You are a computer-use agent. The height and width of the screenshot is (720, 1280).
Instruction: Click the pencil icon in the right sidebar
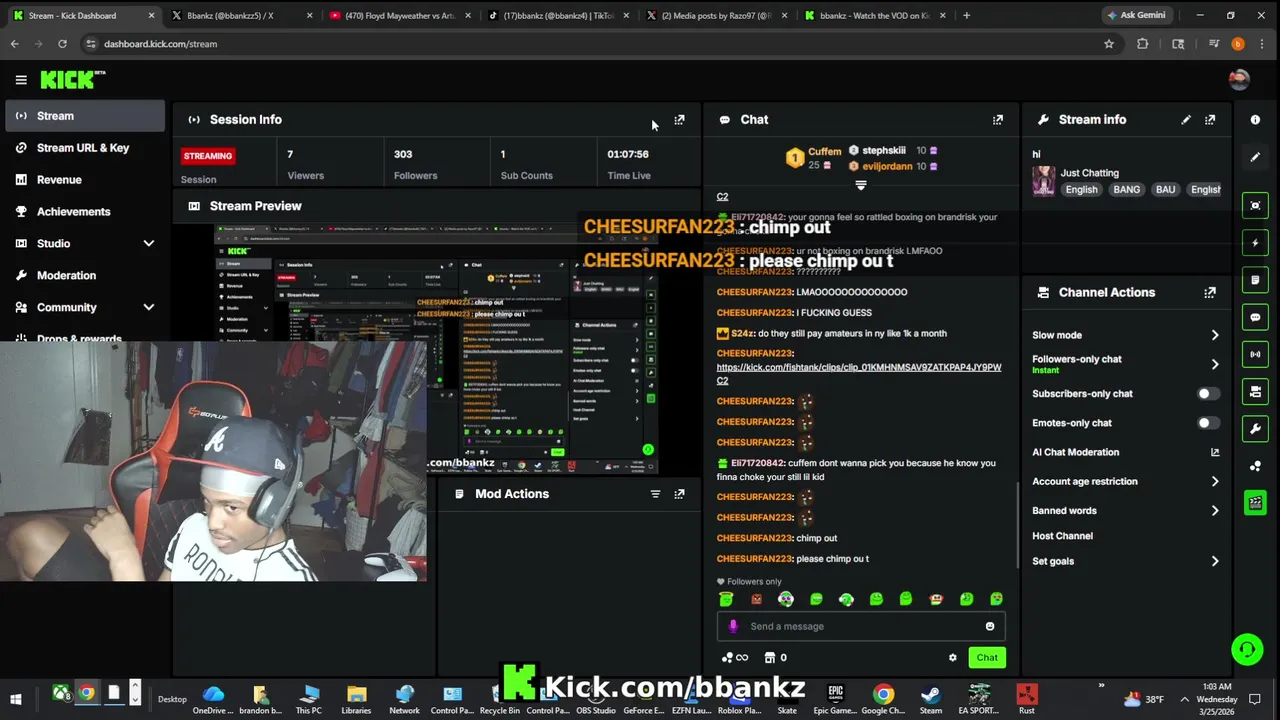point(1255,157)
